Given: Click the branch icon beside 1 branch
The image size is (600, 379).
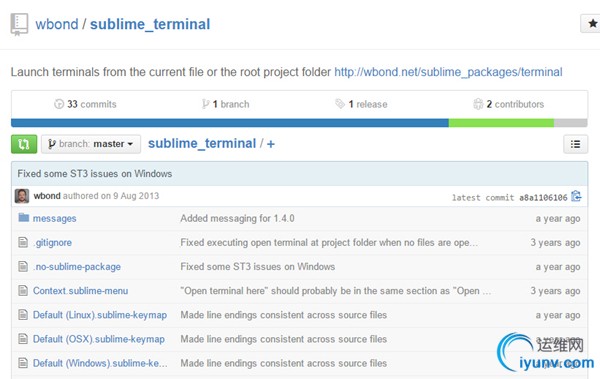Looking at the screenshot, I should pos(205,104).
